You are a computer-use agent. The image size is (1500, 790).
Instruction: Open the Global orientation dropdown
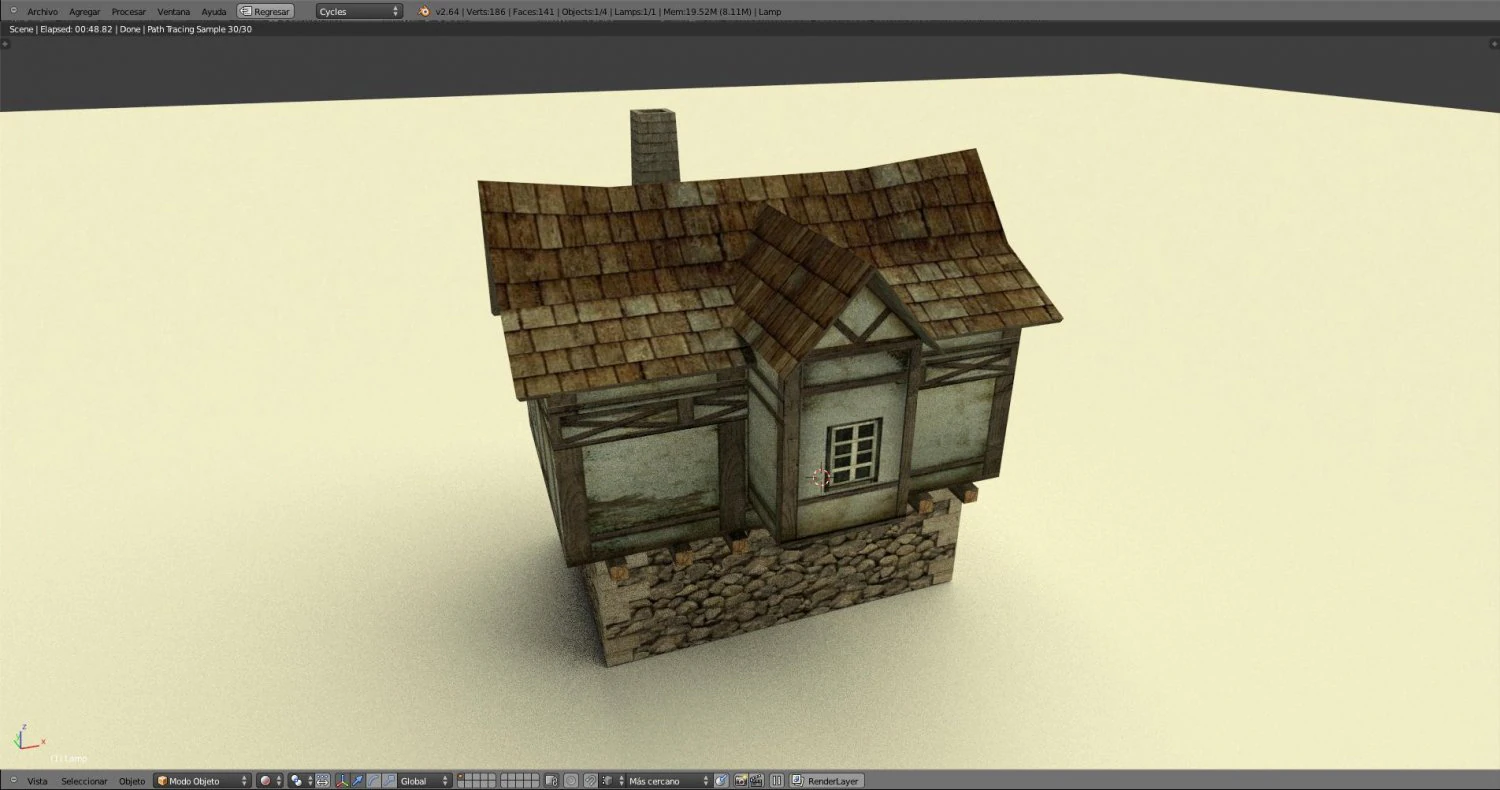(x=425, y=781)
